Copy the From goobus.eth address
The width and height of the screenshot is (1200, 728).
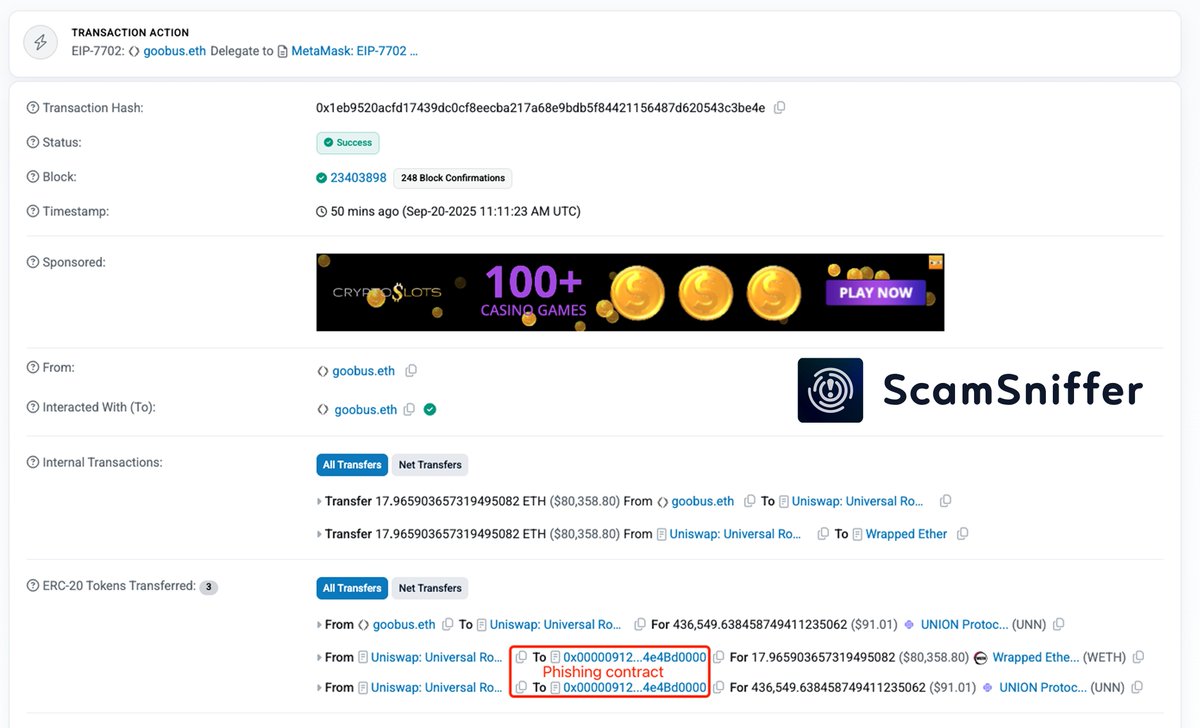411,370
